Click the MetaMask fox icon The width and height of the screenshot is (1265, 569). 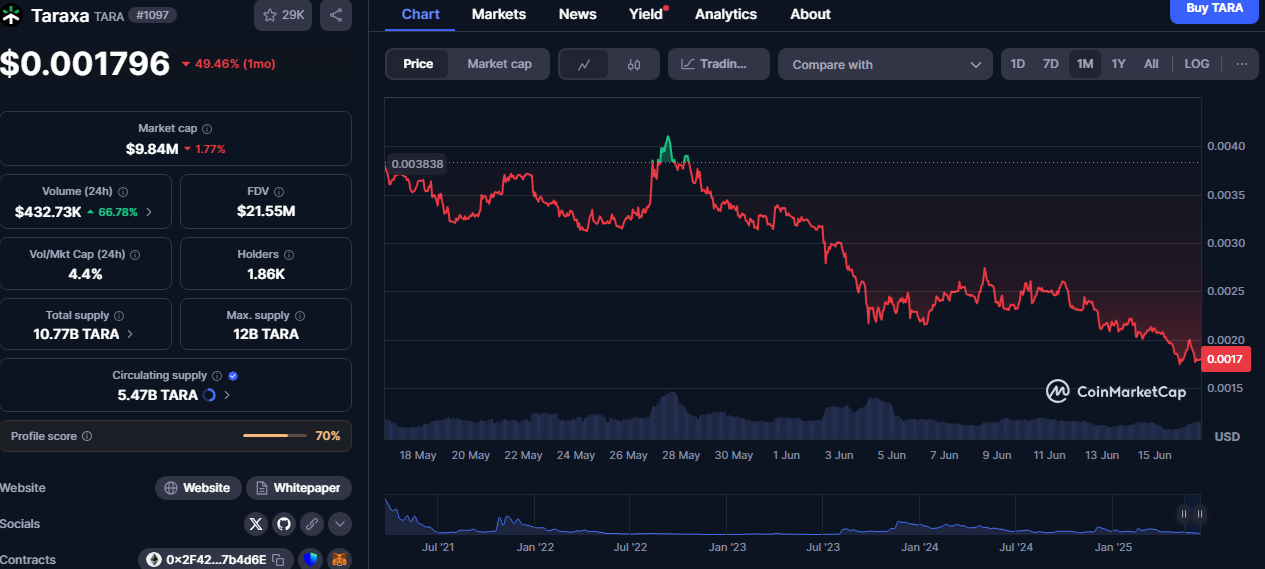(340, 560)
